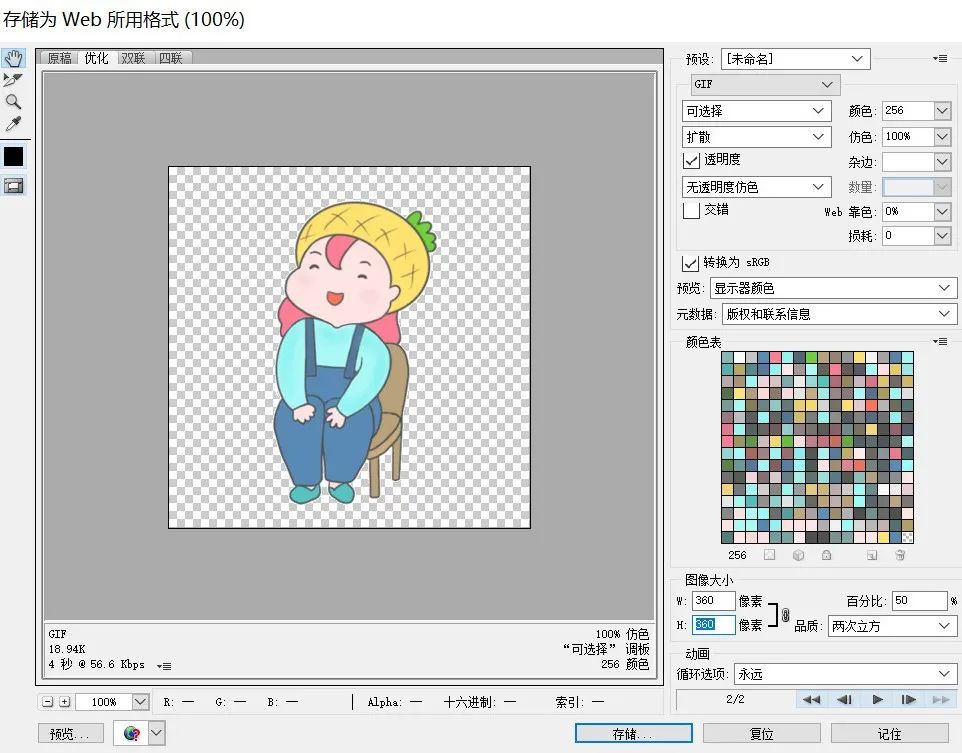Switch to the 四联 tab

pos(169,58)
